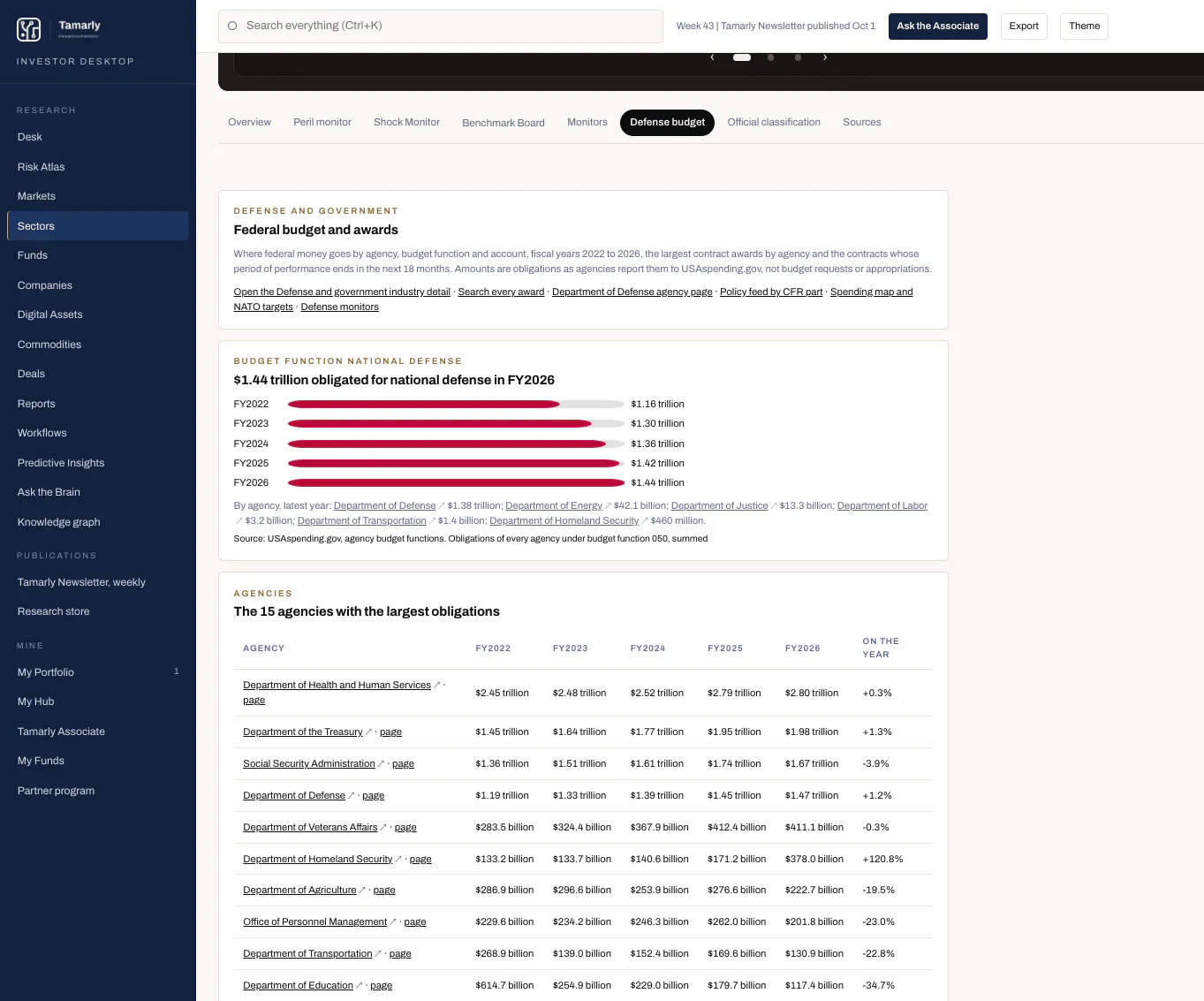Open external arrow beside Social Security Administration
The height and width of the screenshot is (1001, 1204).
coord(381,763)
